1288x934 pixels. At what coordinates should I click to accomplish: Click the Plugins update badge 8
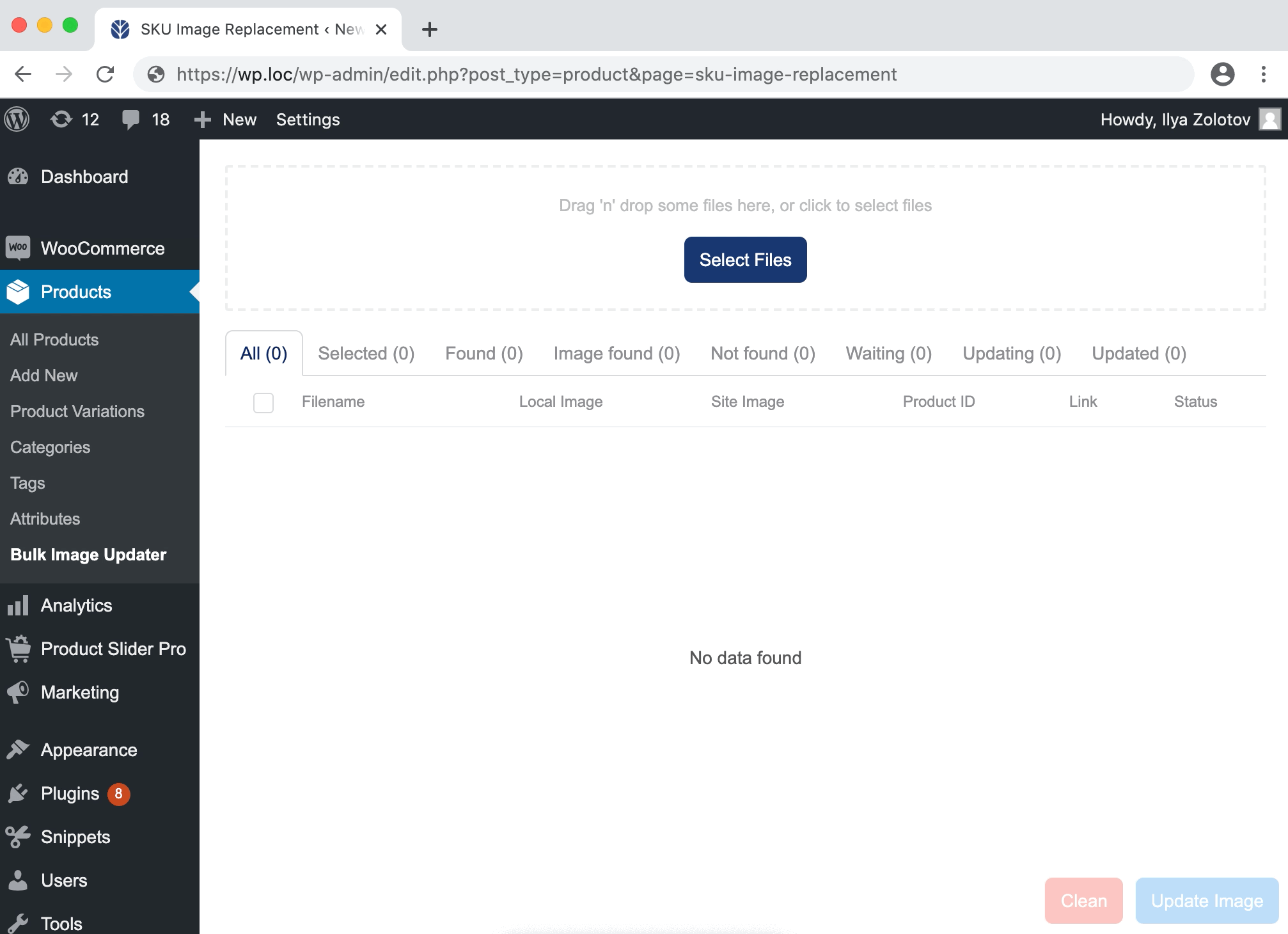point(118,794)
